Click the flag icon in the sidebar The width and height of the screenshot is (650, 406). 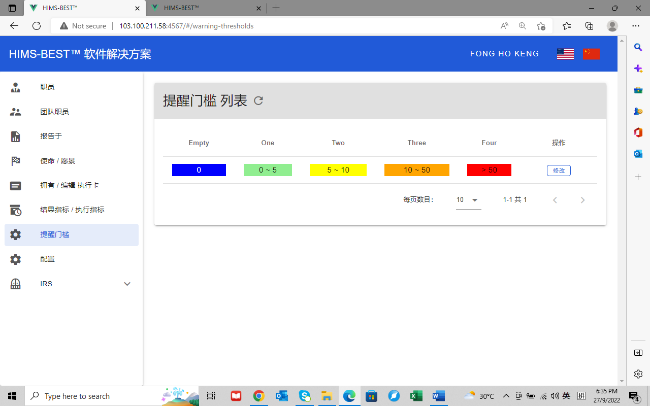(x=16, y=161)
